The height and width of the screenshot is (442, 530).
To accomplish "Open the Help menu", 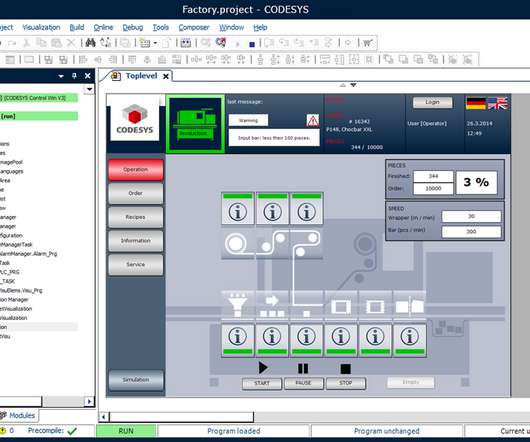I will (260, 27).
